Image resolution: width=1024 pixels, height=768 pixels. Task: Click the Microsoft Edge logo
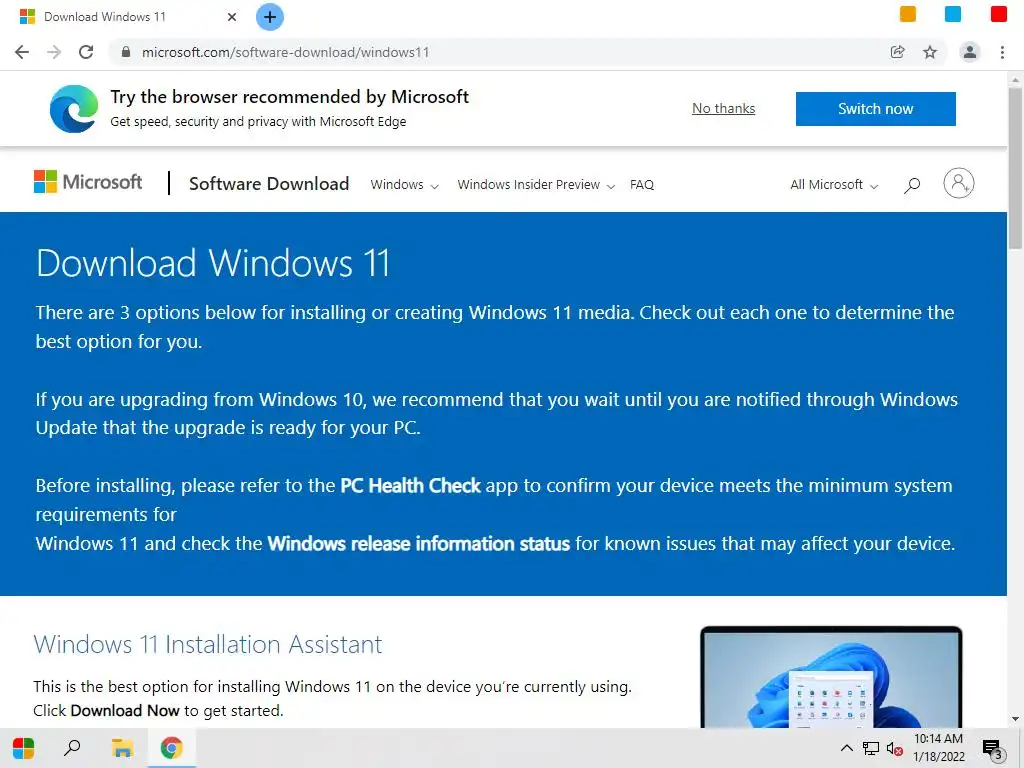tap(74, 108)
